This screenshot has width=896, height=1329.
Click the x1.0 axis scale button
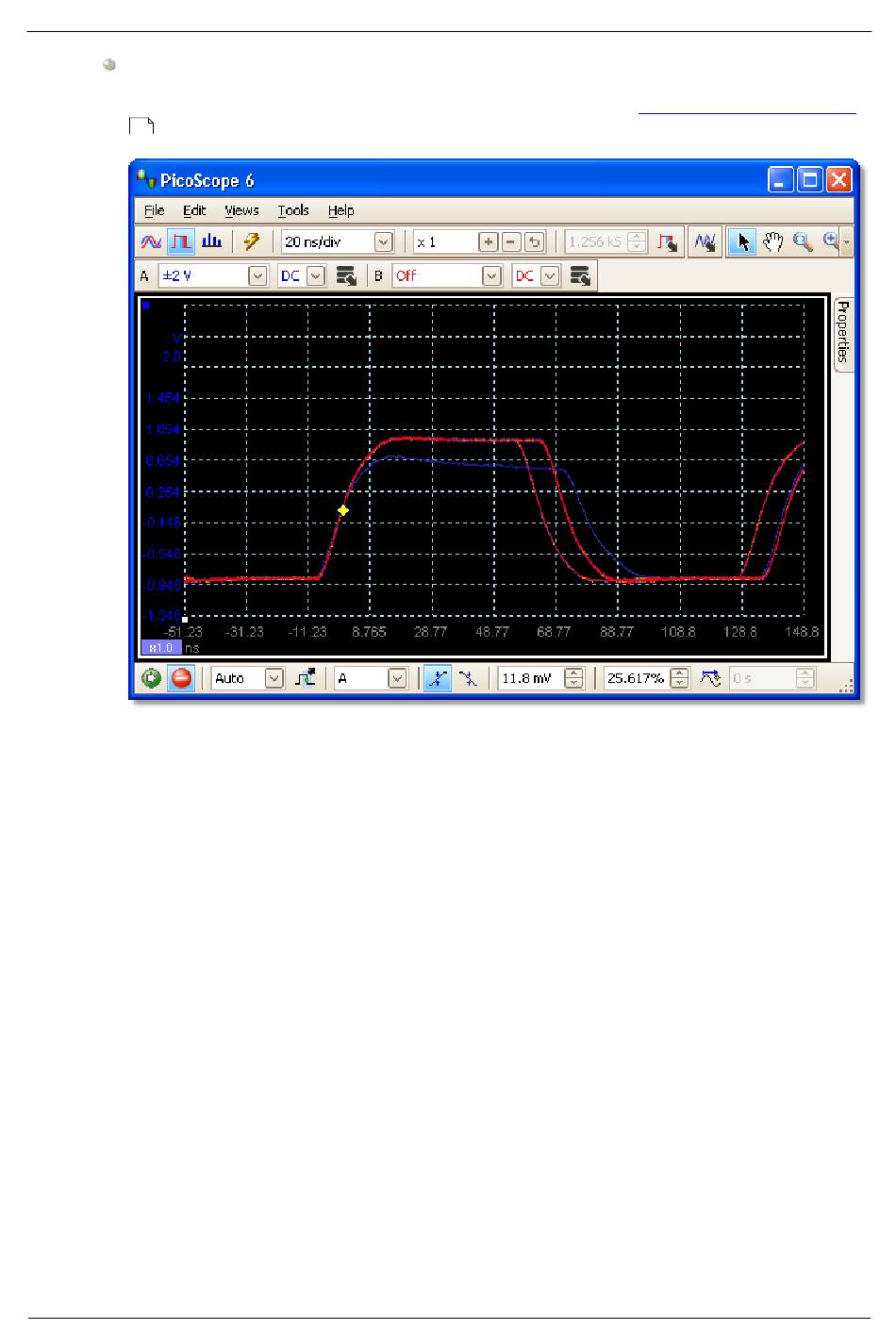pos(160,648)
